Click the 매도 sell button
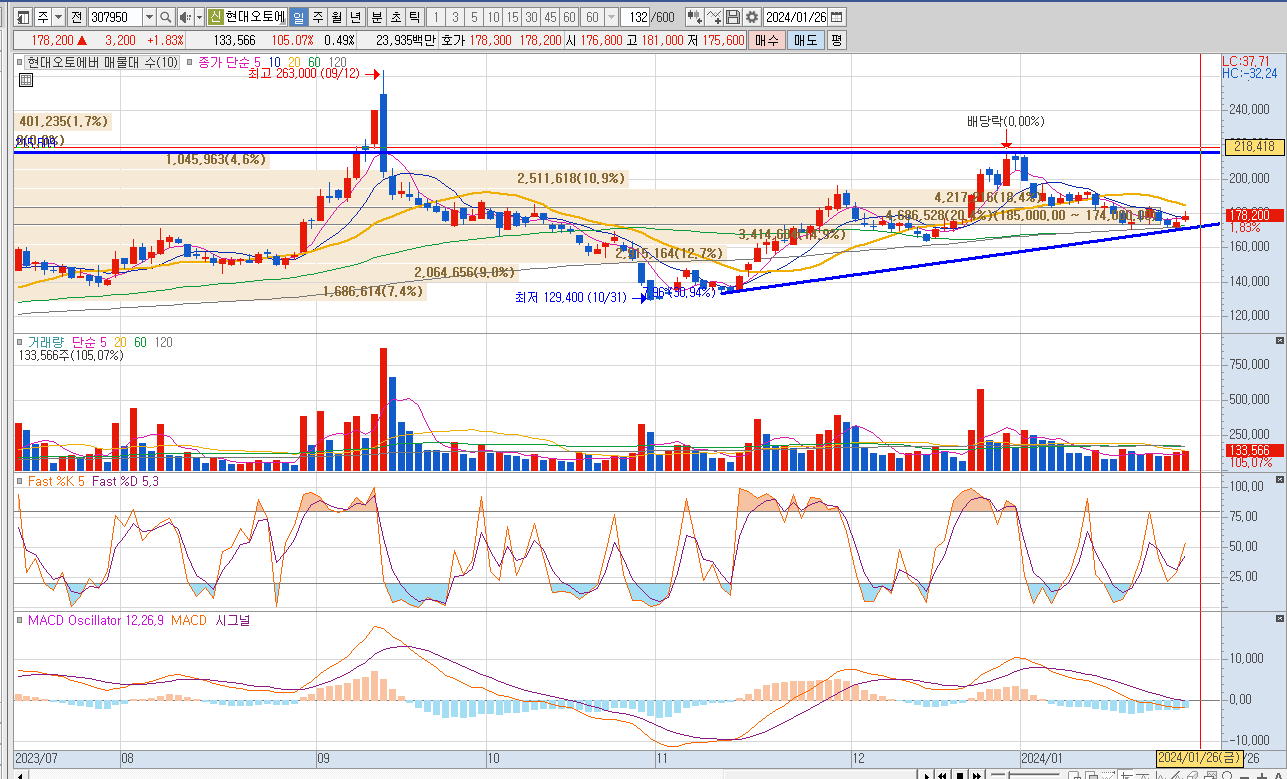 805,41
